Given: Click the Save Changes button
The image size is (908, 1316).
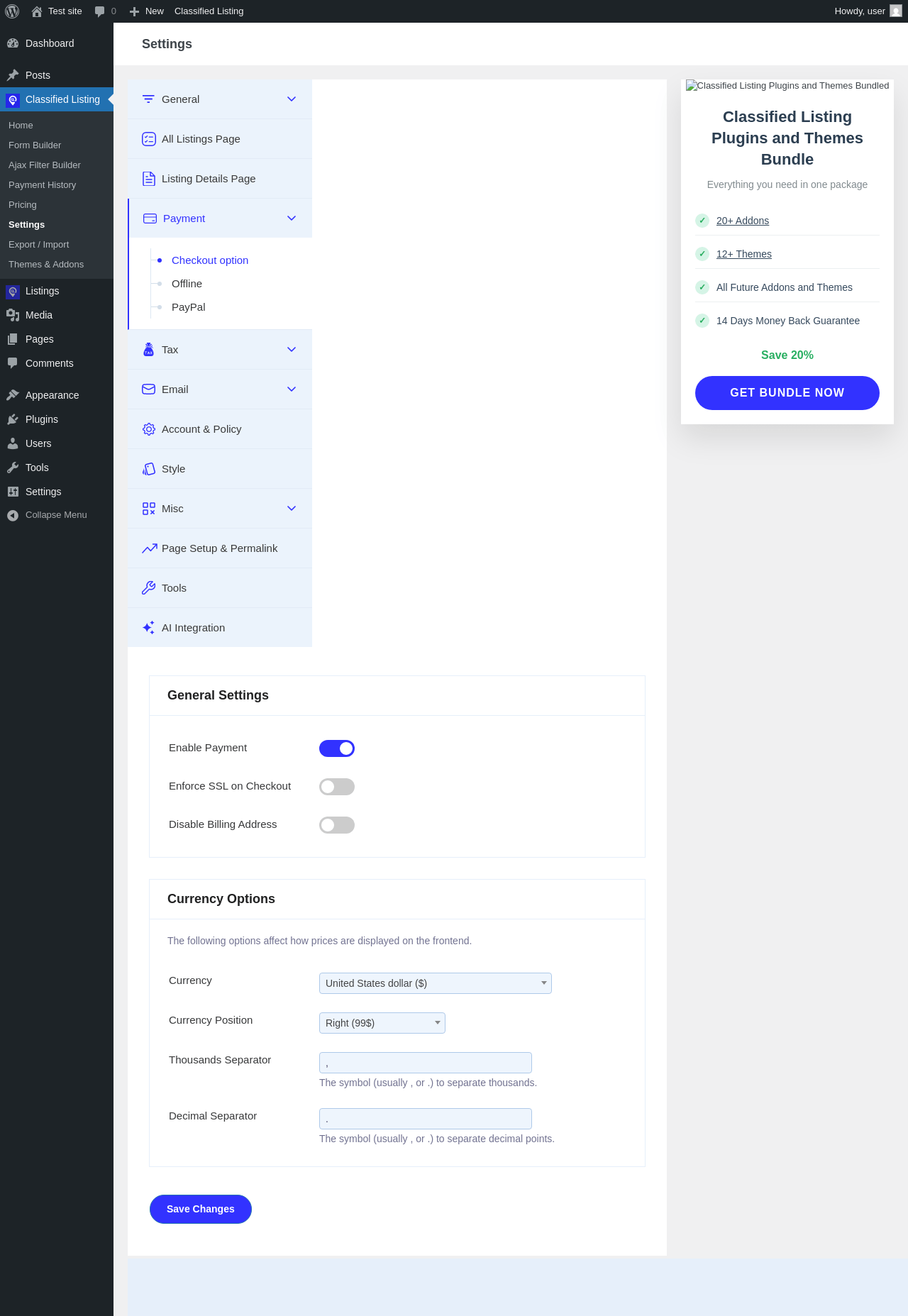Looking at the screenshot, I should [201, 1210].
